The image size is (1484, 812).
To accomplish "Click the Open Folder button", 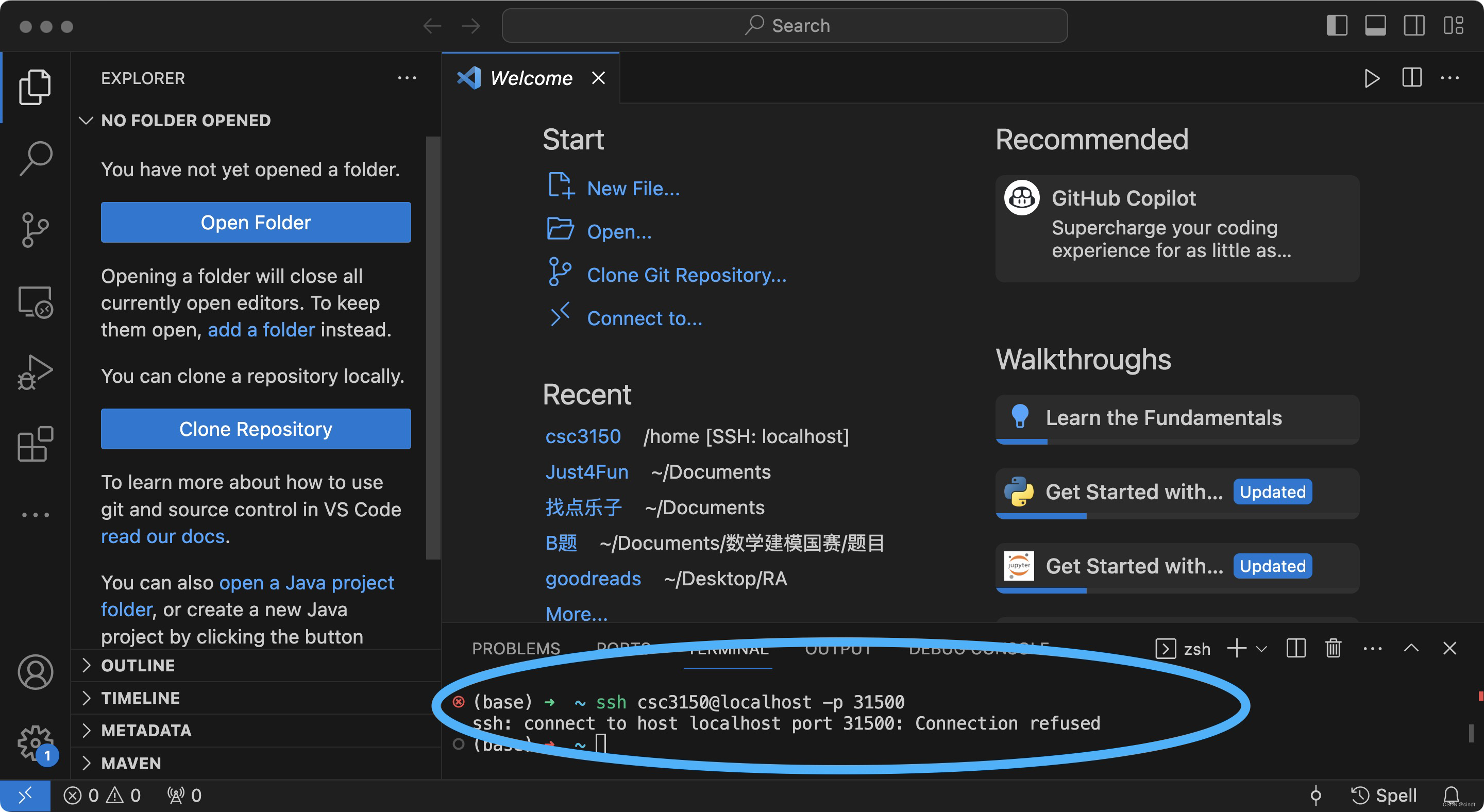I will (256, 222).
